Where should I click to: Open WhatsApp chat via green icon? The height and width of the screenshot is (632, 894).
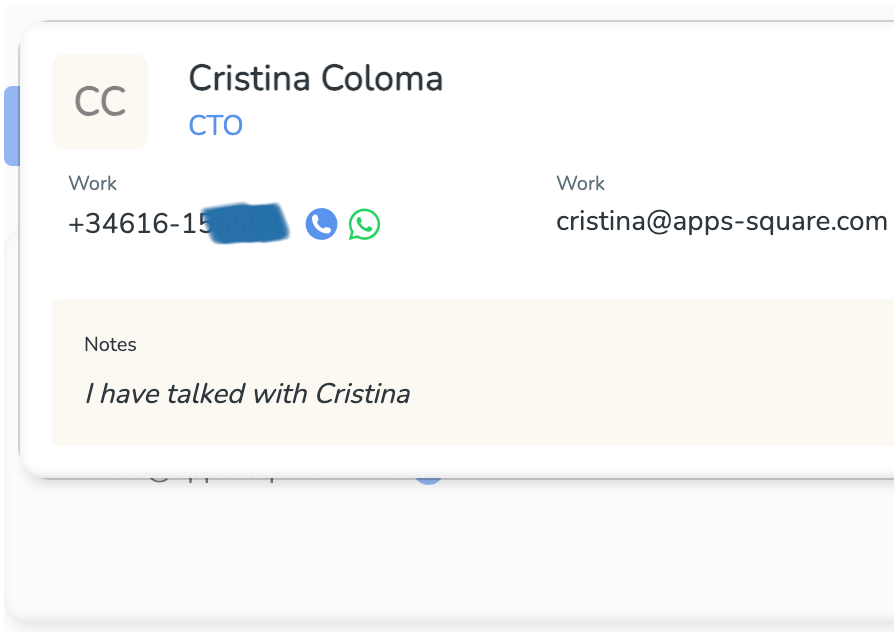[364, 224]
